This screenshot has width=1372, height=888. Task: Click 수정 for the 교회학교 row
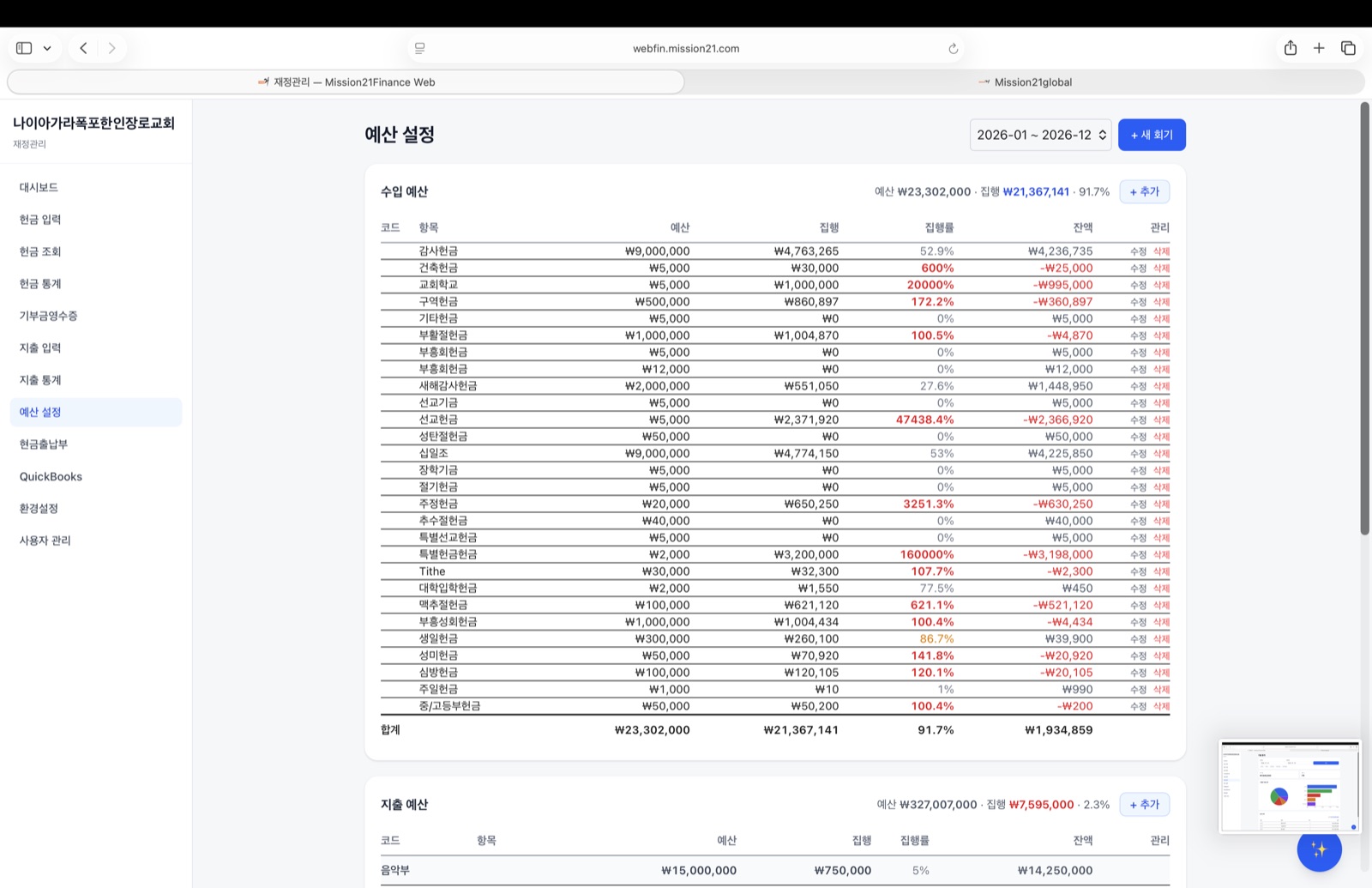pos(1138,285)
